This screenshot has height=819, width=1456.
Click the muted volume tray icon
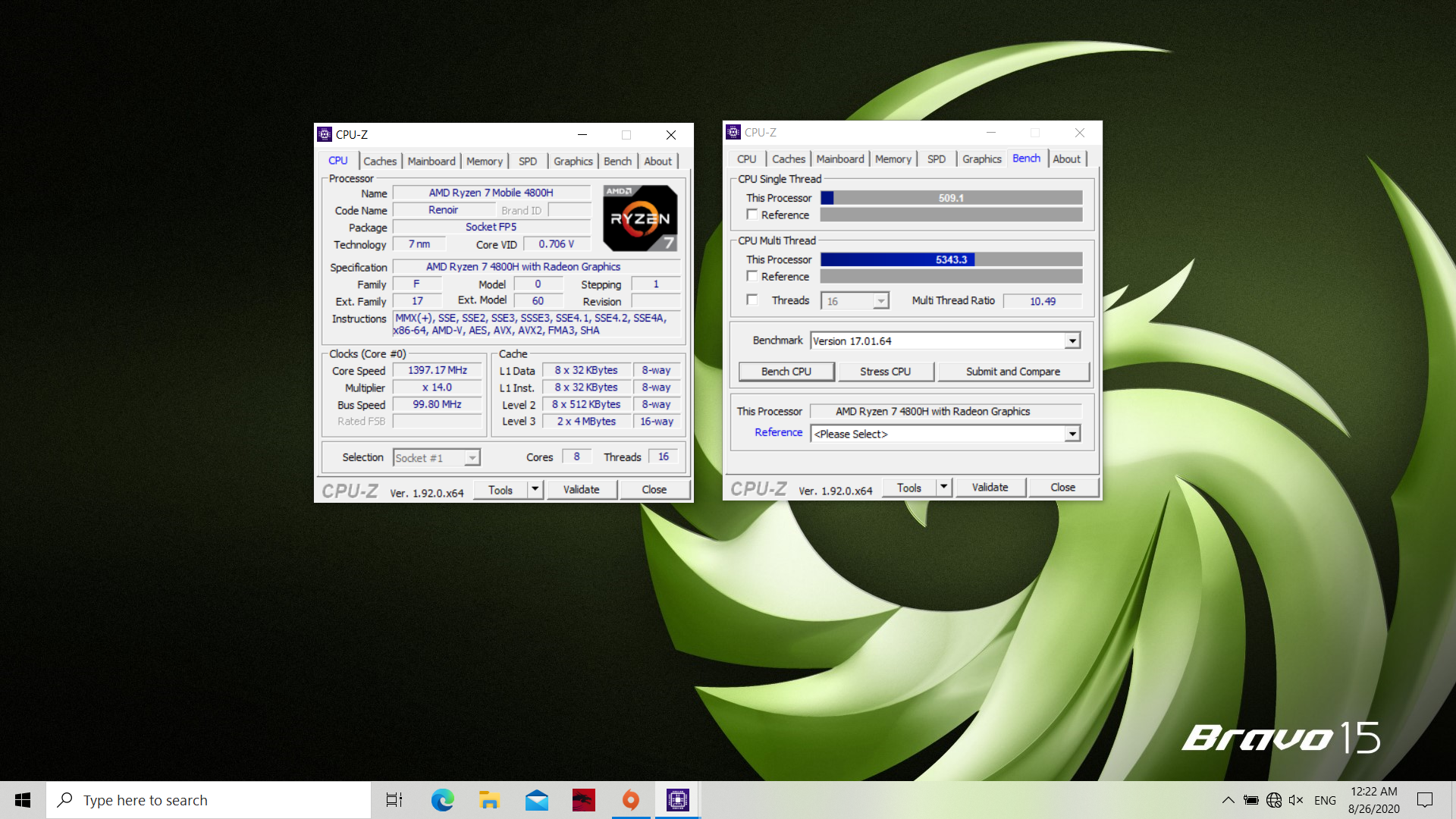pos(1296,800)
